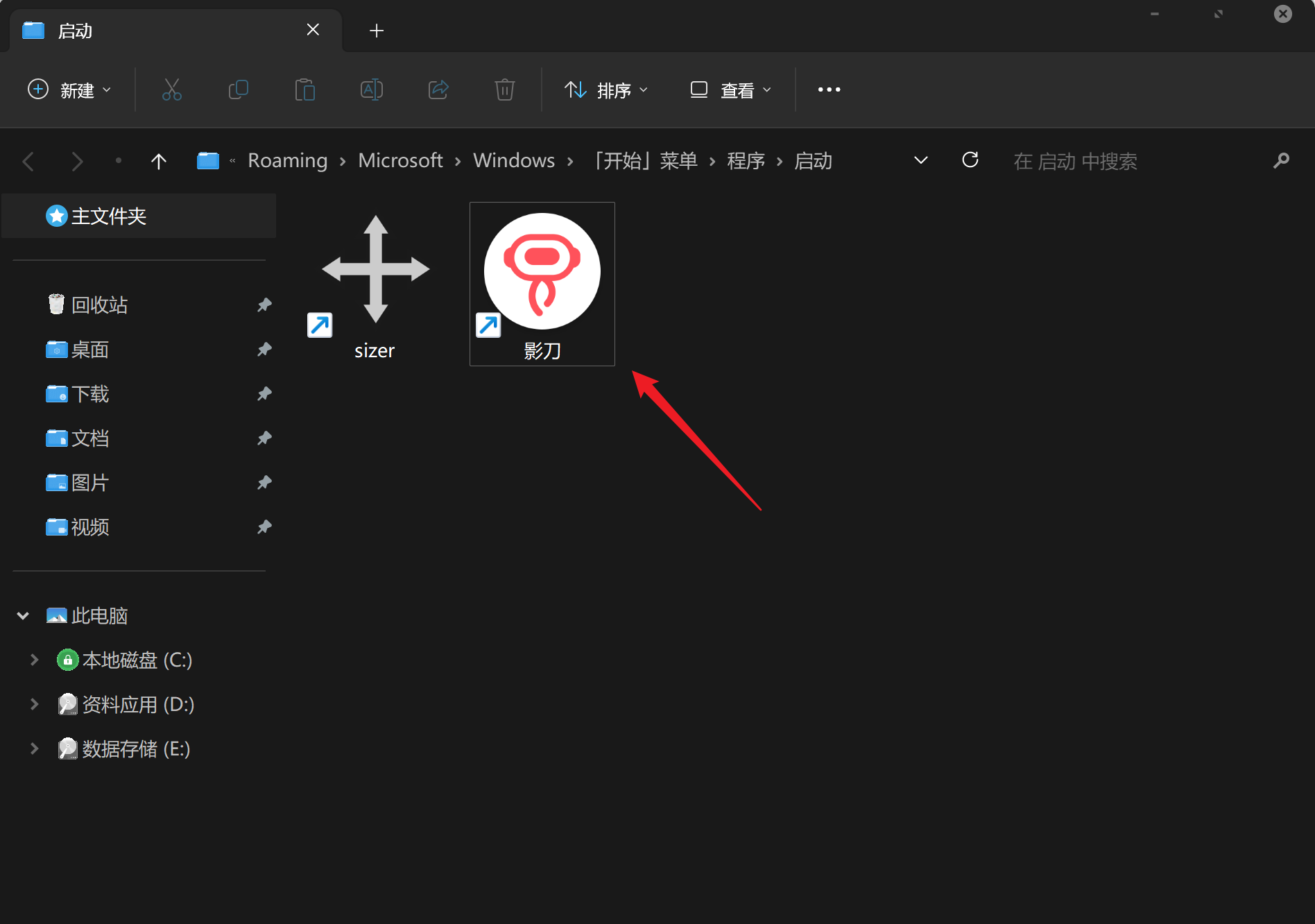Image resolution: width=1315 pixels, height=924 pixels.
Task: Select 此电脑 in sidebar
Action: [99, 616]
